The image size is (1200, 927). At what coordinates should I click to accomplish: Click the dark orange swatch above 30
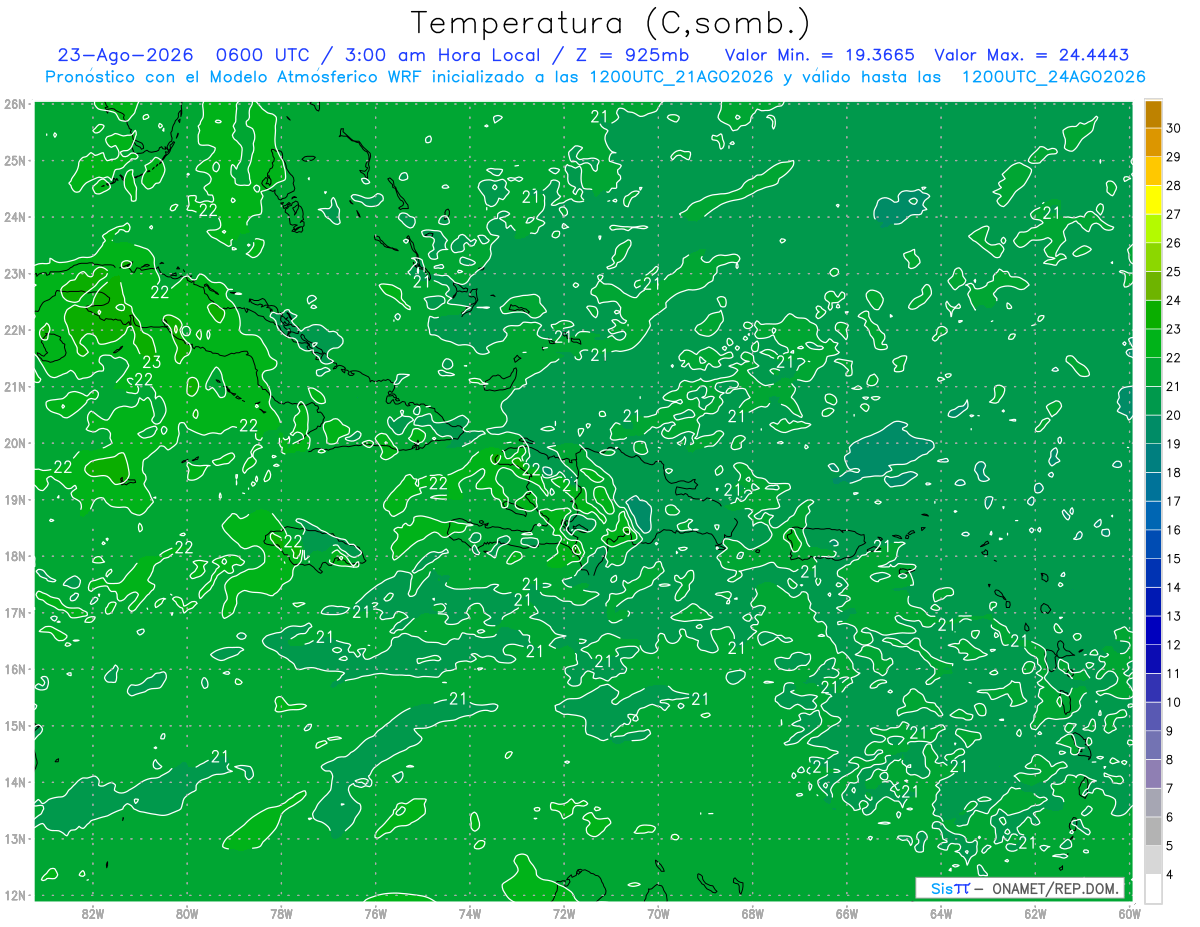(x=1153, y=113)
